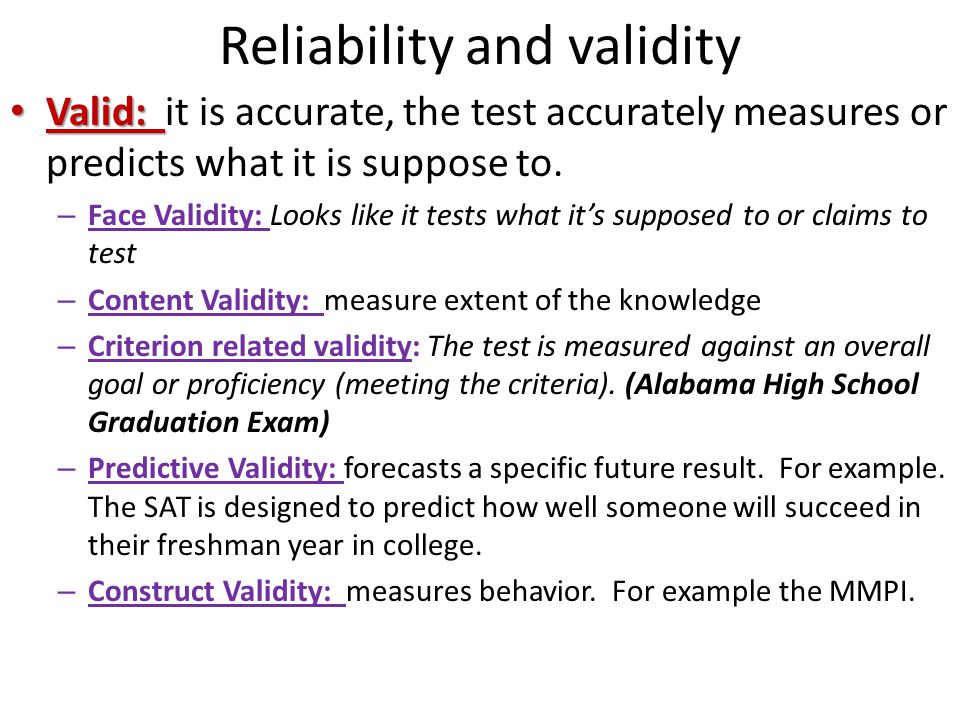This screenshot has width=960, height=720.
Task: Click the 'Criterion related validity' link
Action: coord(250,347)
